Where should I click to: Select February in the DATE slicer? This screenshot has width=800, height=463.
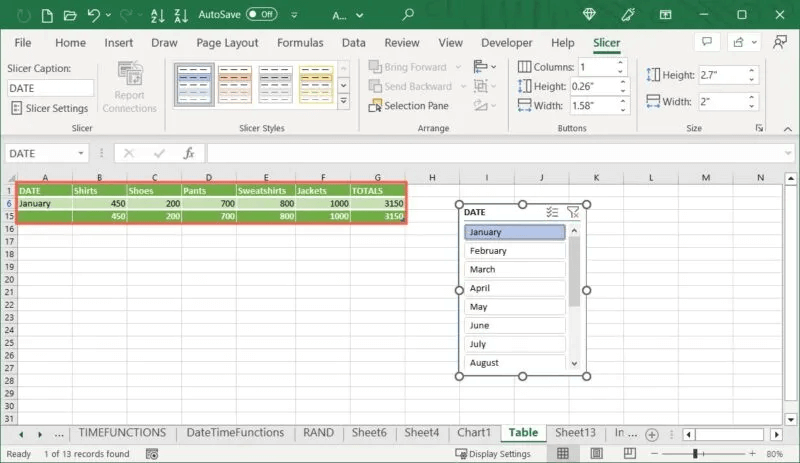(514, 251)
